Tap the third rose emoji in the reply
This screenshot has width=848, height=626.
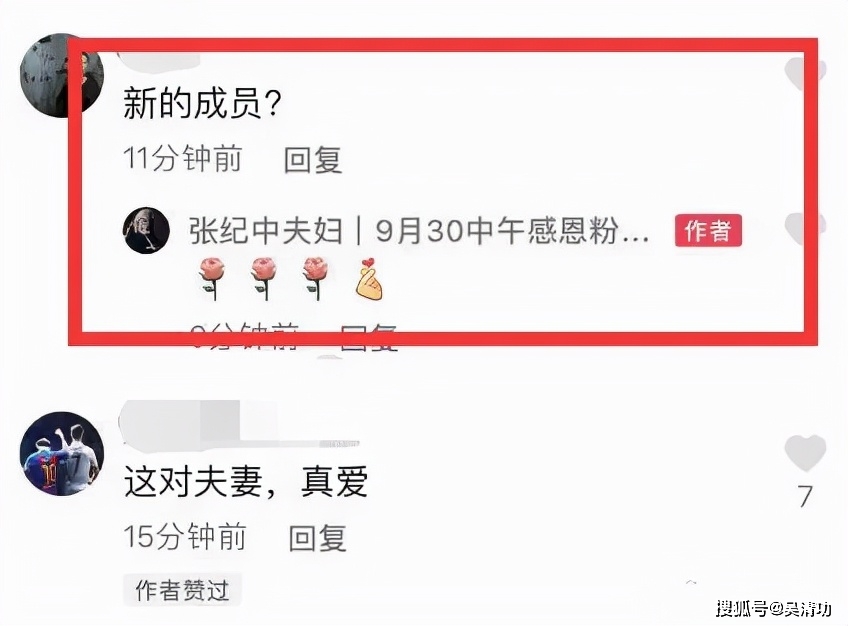pos(316,278)
